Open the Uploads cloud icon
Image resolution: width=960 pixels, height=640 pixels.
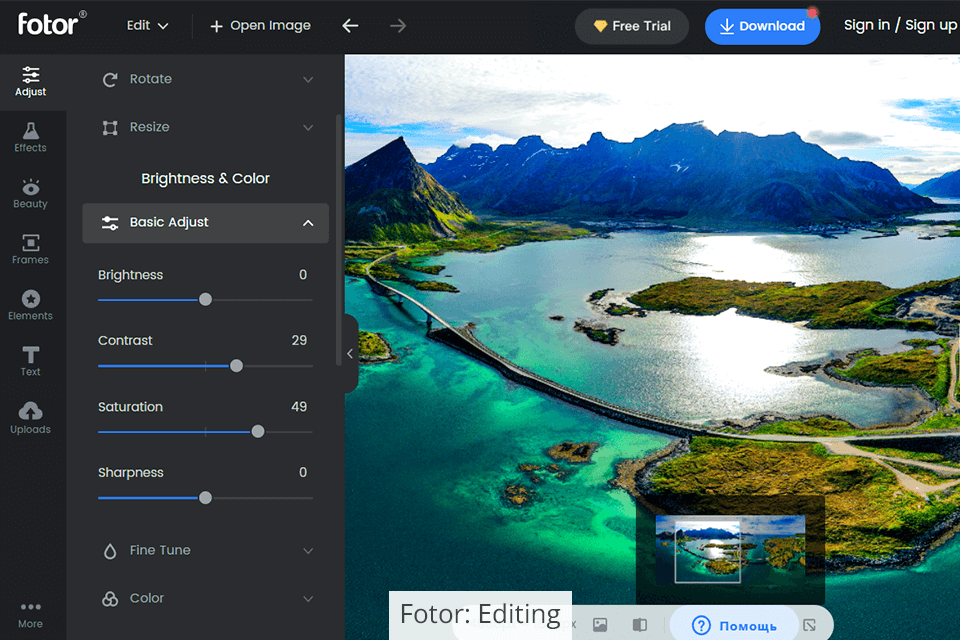tap(31, 417)
